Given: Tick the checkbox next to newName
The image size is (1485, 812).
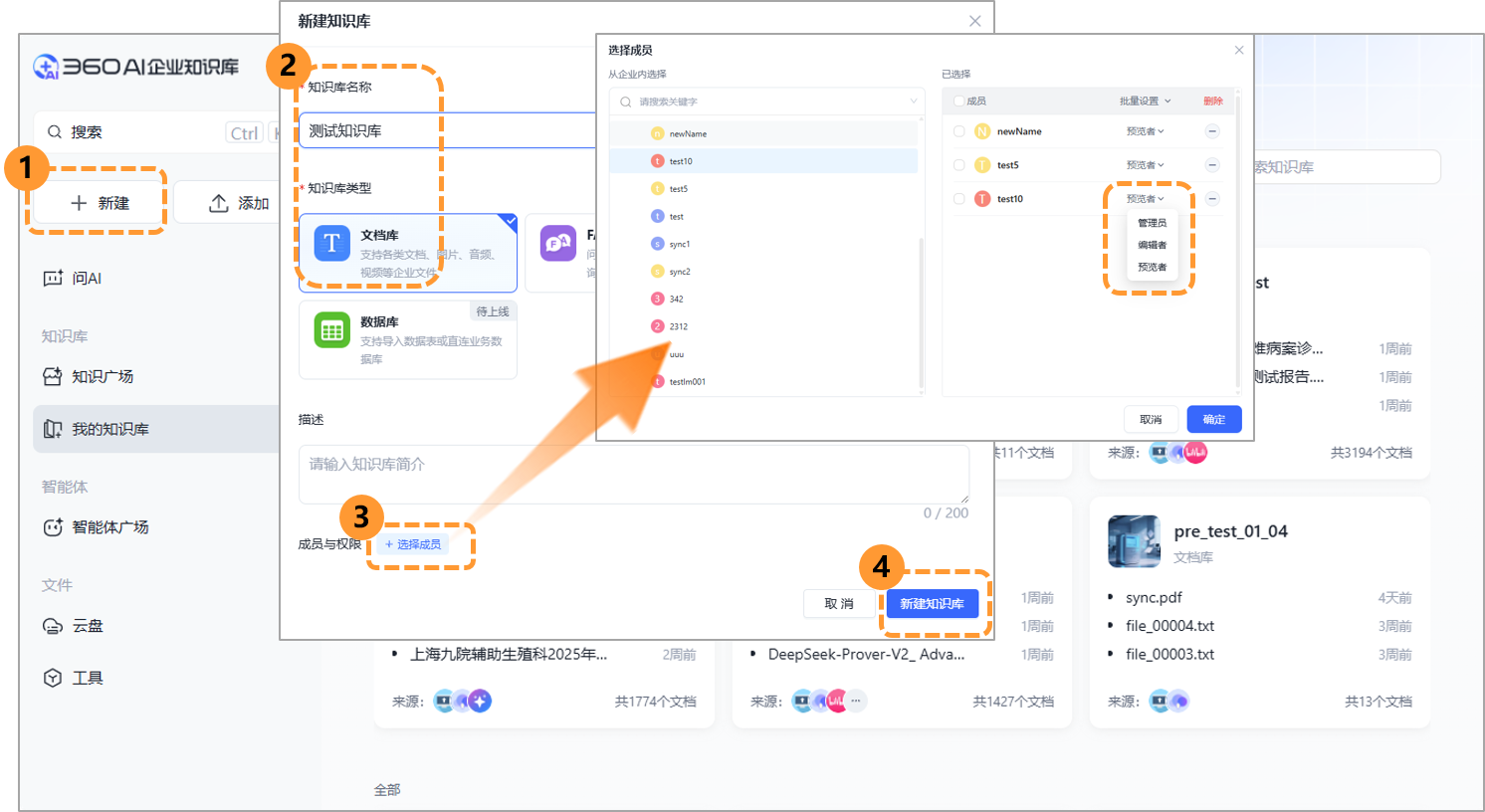Looking at the screenshot, I should pyautogui.click(x=959, y=131).
